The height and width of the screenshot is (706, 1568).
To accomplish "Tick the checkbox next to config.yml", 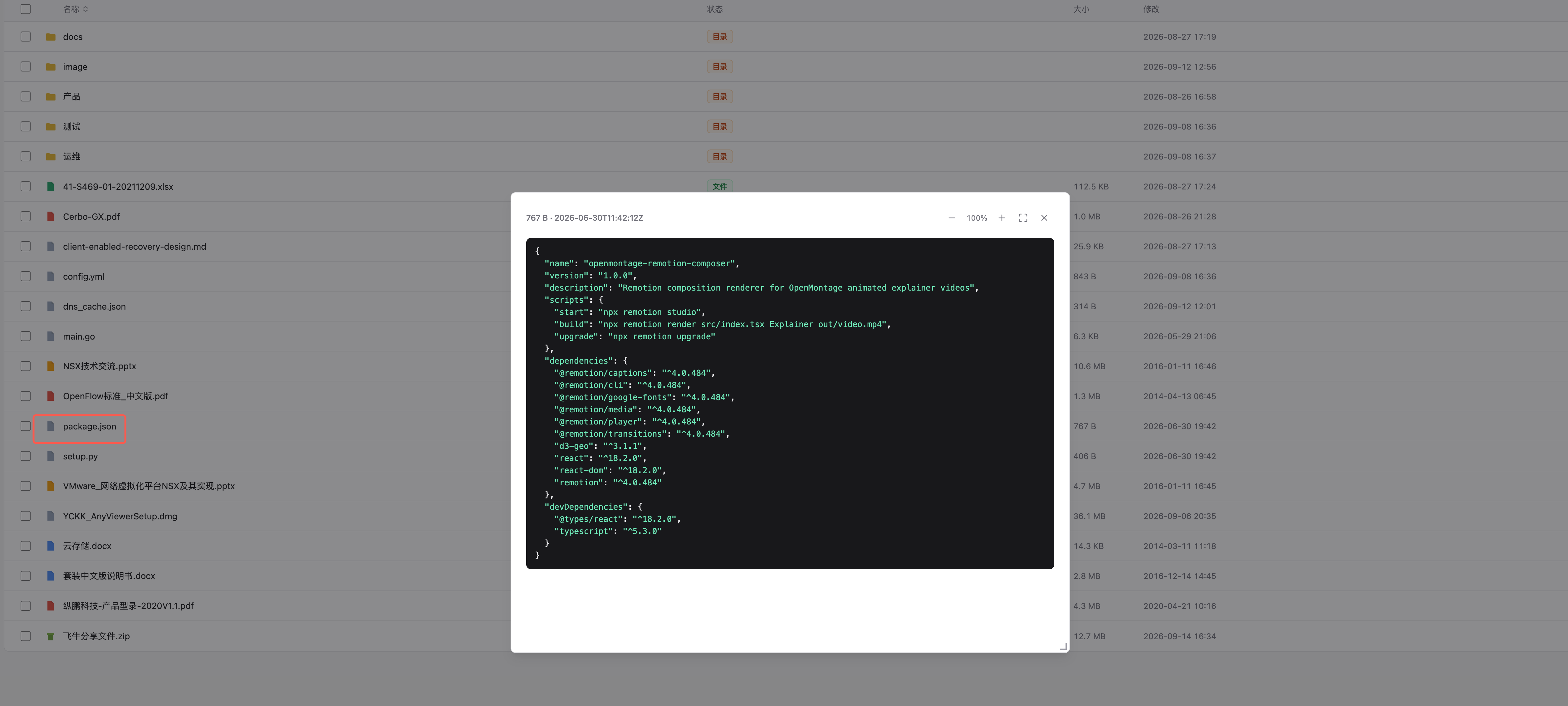I will (26, 276).
